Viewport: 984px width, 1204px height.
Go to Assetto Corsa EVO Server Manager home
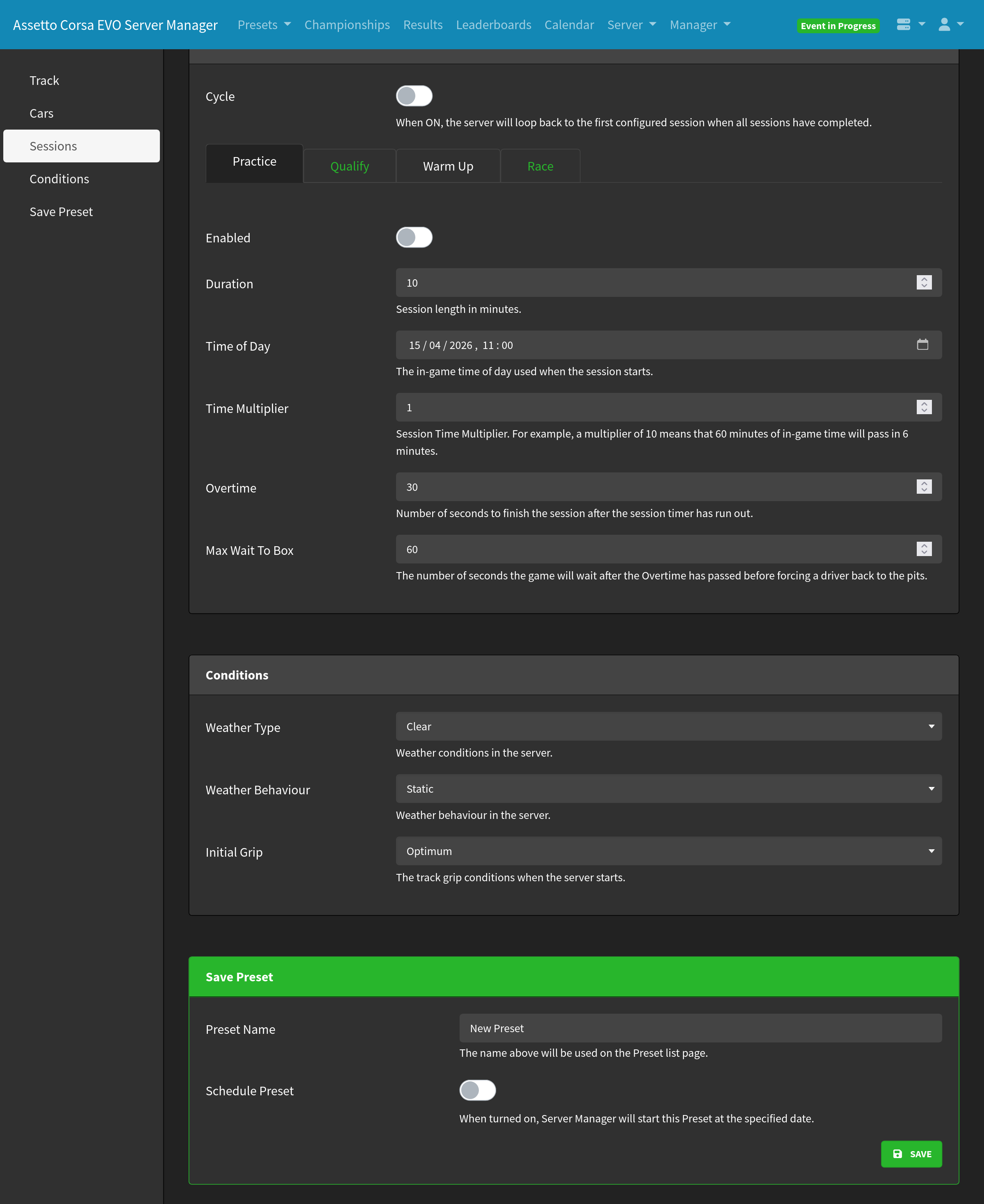pyautogui.click(x=115, y=25)
